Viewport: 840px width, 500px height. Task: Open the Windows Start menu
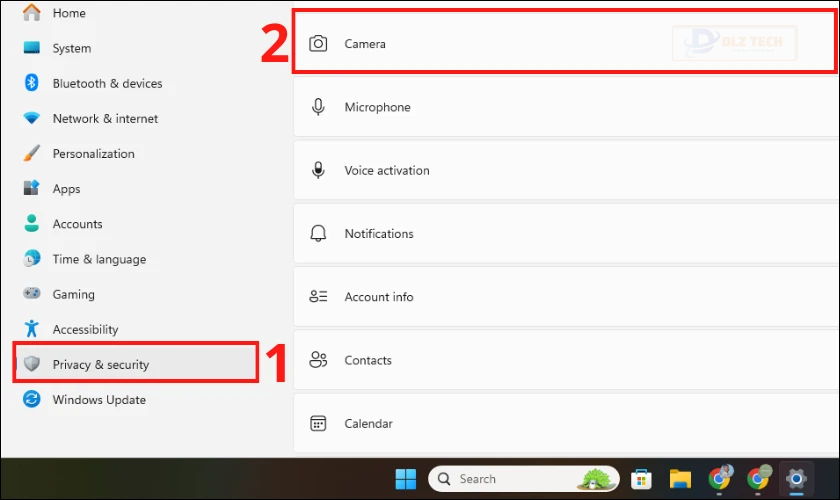(x=406, y=479)
